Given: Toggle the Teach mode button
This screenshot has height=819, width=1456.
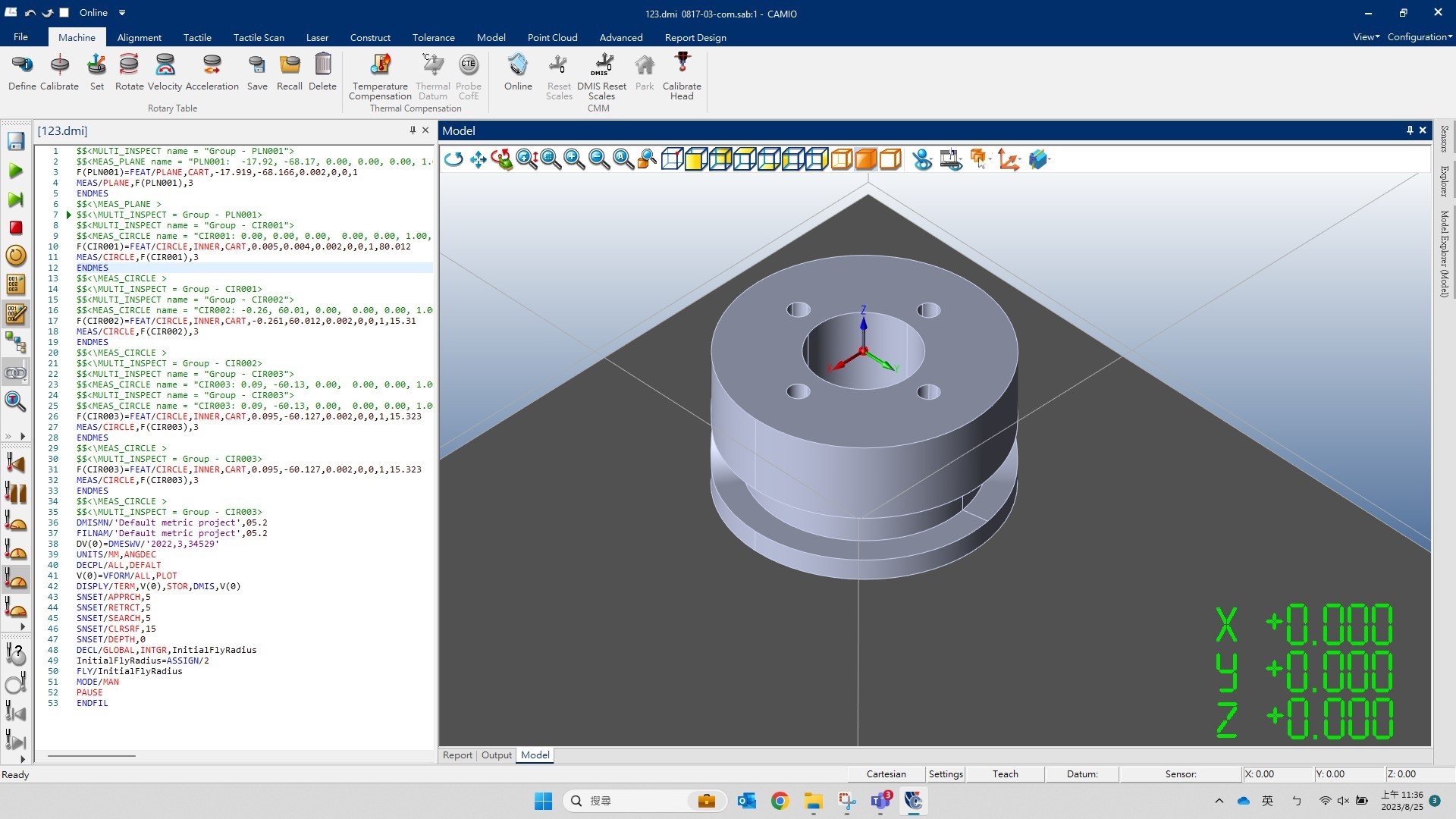Looking at the screenshot, I should click(x=1004, y=773).
